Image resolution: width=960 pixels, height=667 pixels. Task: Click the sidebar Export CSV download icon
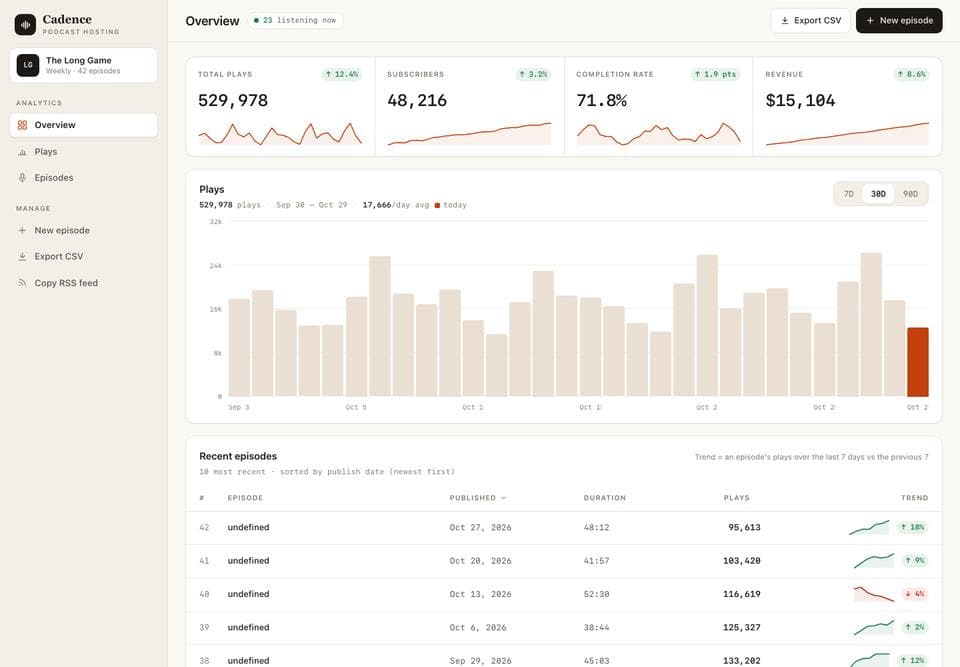23,257
